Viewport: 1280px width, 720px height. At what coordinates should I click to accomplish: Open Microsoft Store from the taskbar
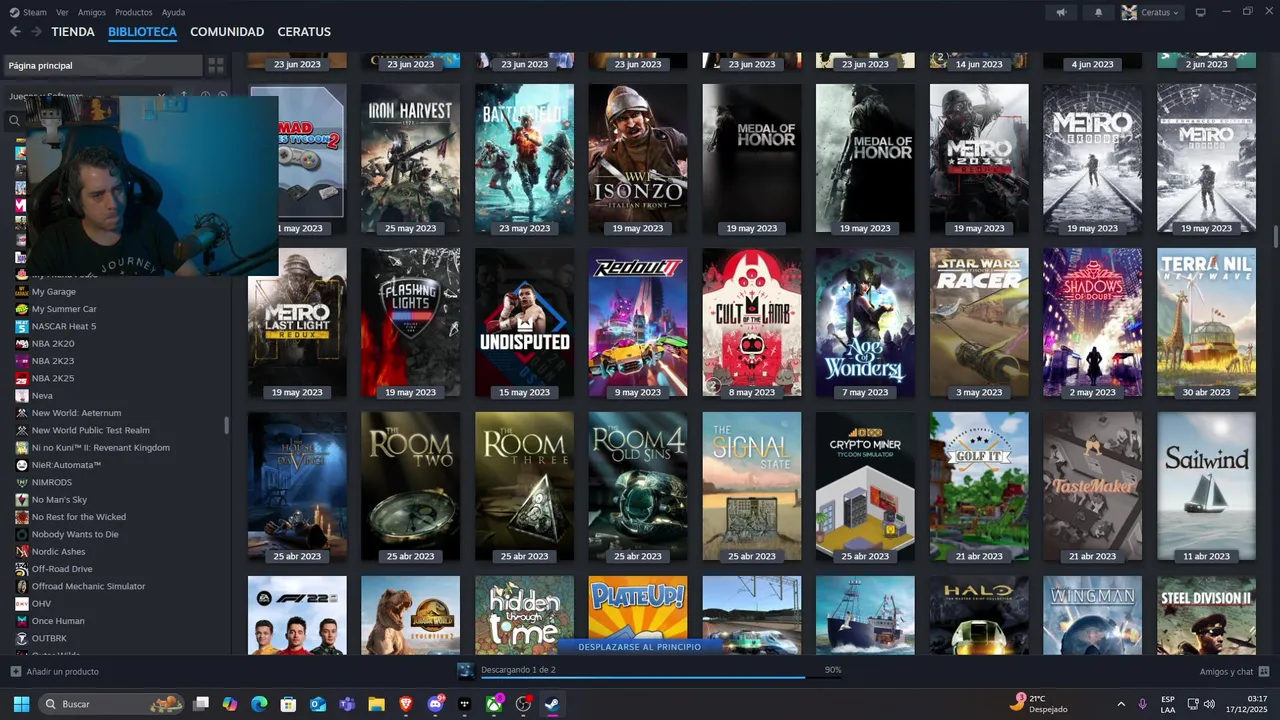point(288,704)
